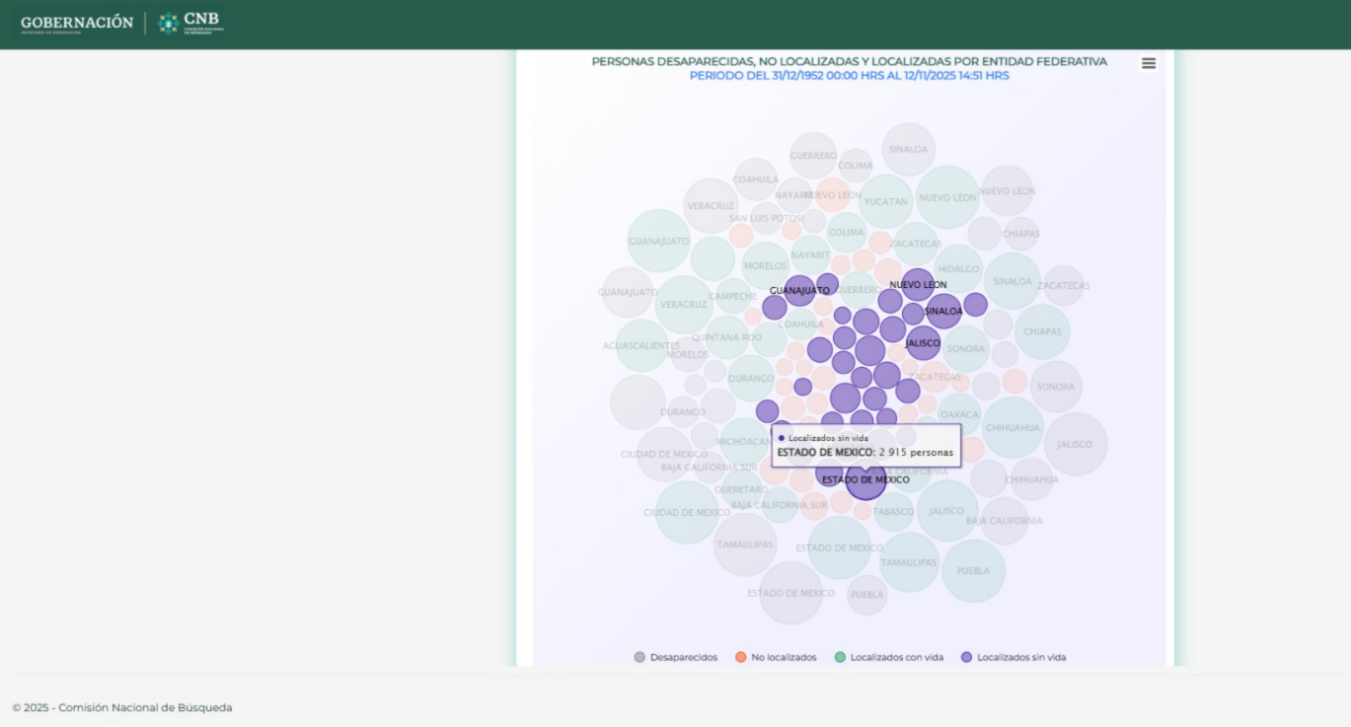Select the highlighted Nuevo Leon purple bubble
Viewport: 1351px width, 727px height.
(917, 285)
